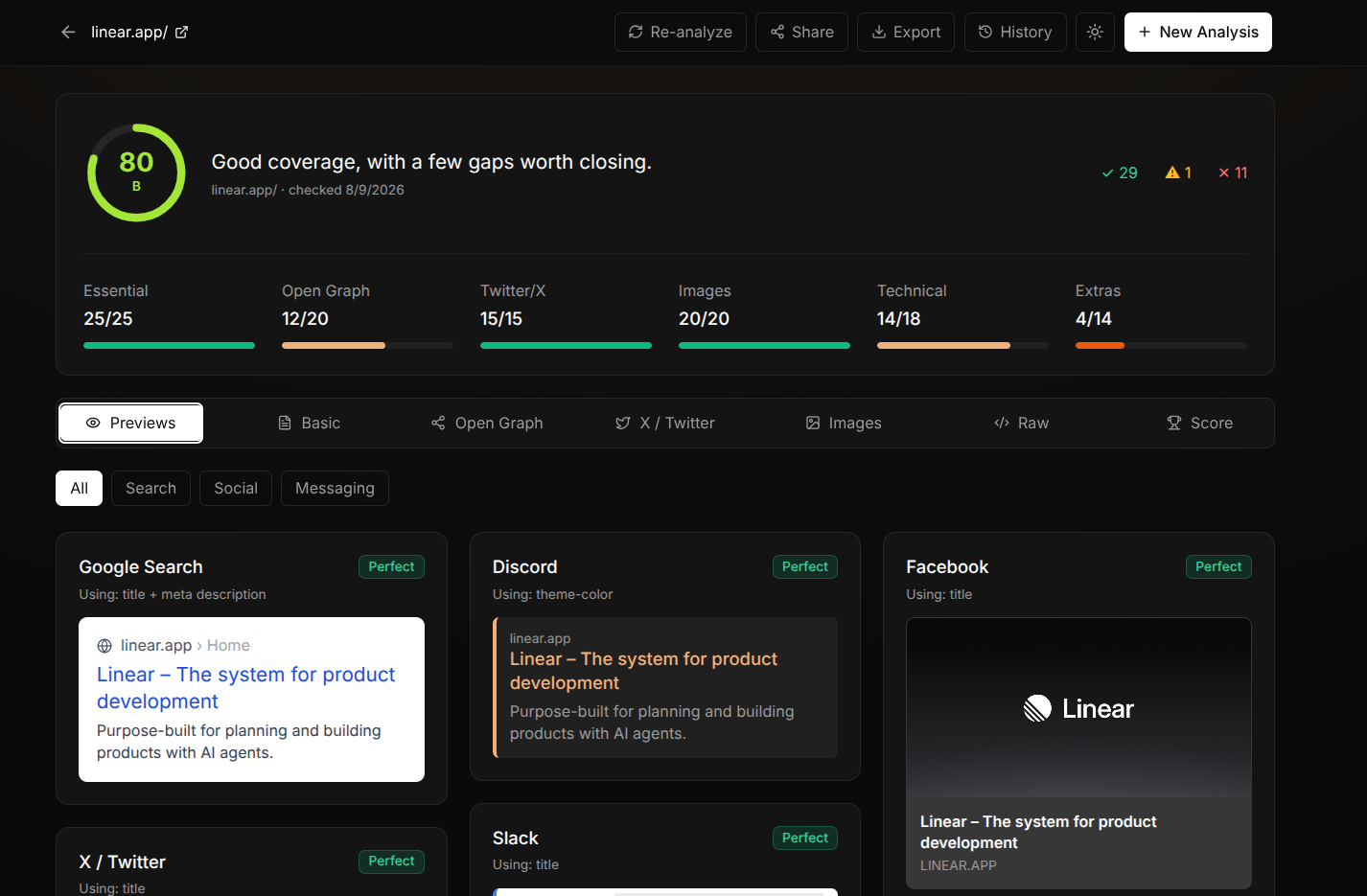This screenshot has width=1367, height=896.
Task: Open the X / Twitter tab
Action: pyautogui.click(x=665, y=423)
